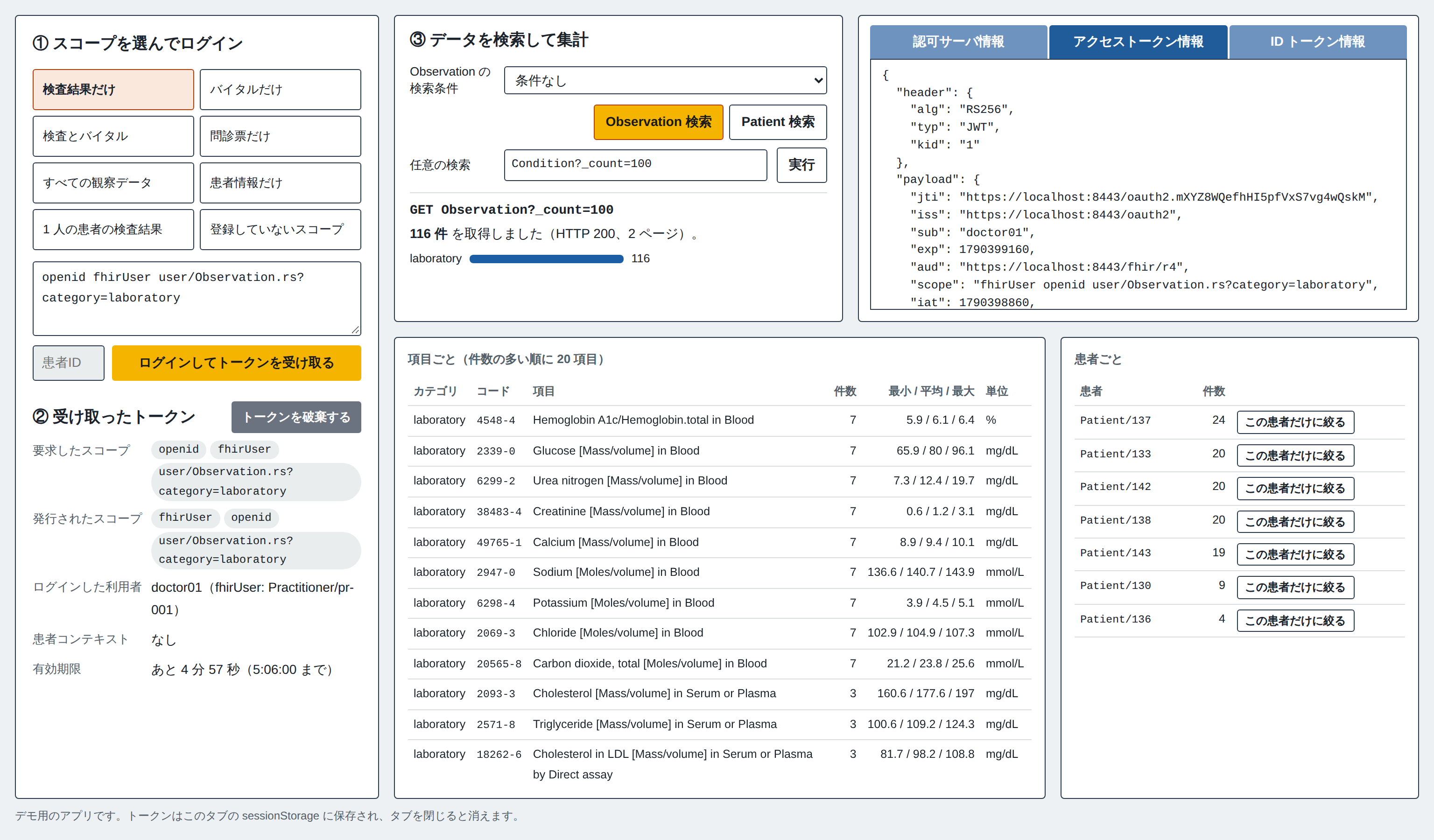Click ログインしてトークンを受け取る button
The width and height of the screenshot is (1434, 840).
coord(237,363)
